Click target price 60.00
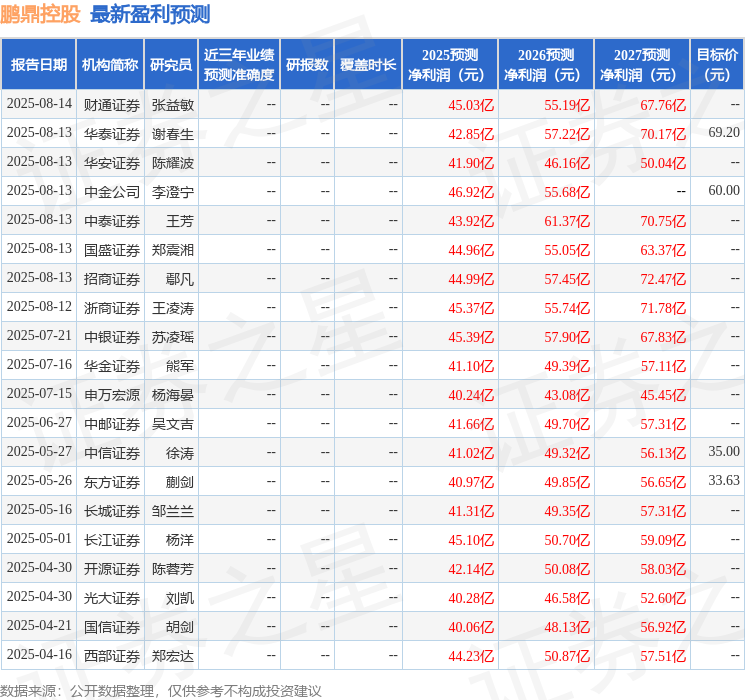This screenshot has height=700, width=745. 724,191
